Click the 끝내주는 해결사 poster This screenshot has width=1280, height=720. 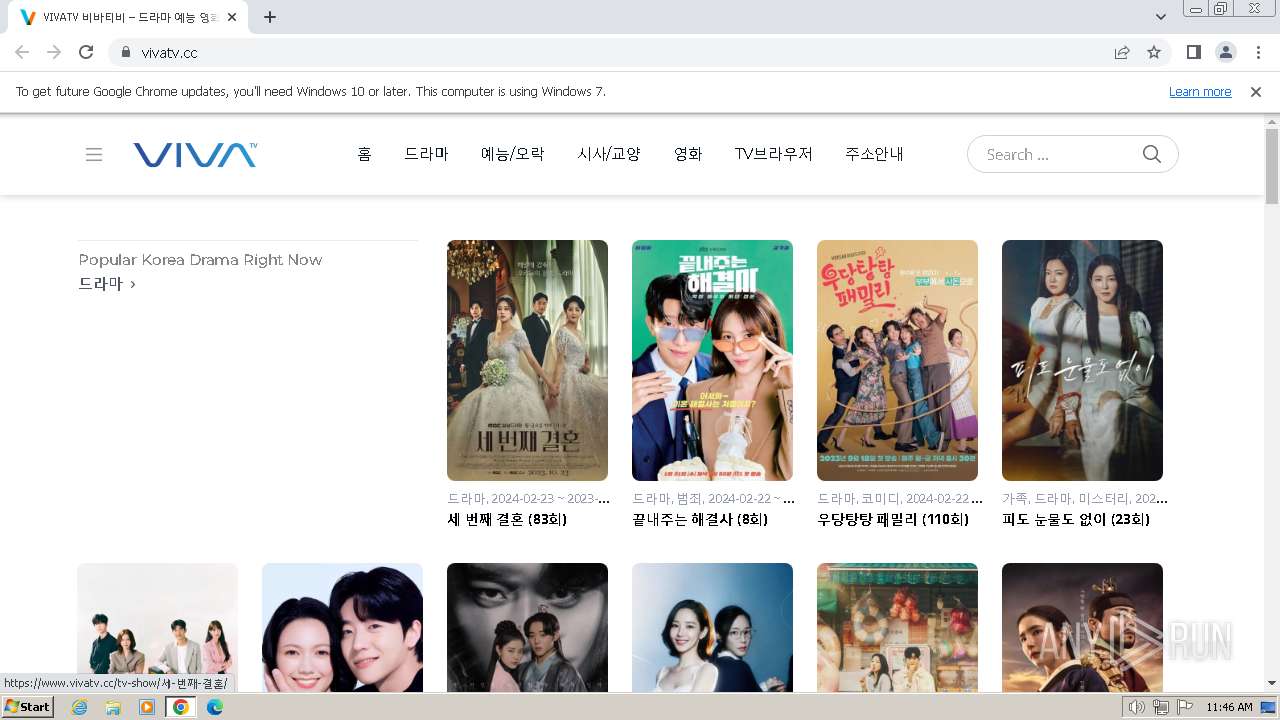click(x=712, y=360)
